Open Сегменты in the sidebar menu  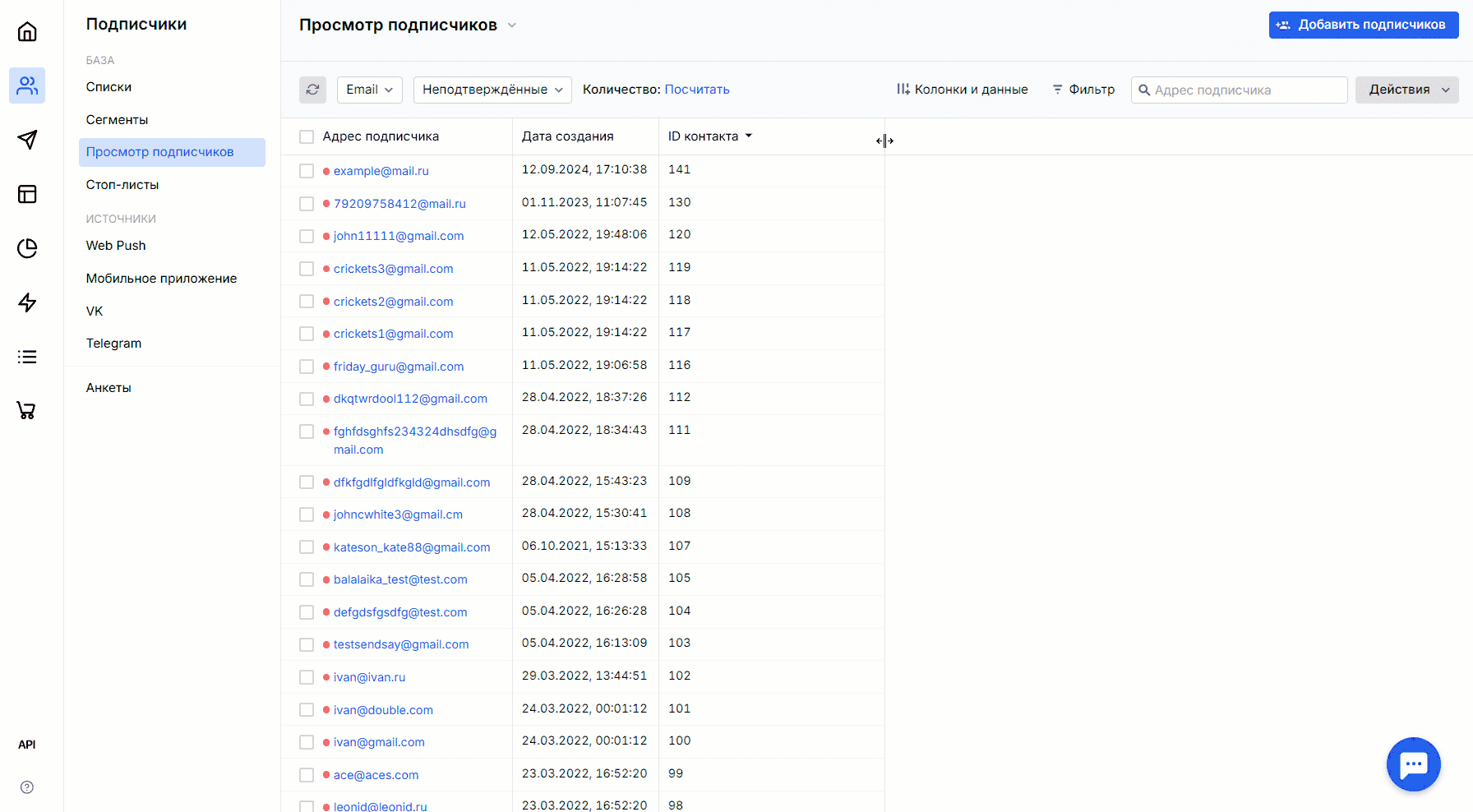click(x=117, y=120)
